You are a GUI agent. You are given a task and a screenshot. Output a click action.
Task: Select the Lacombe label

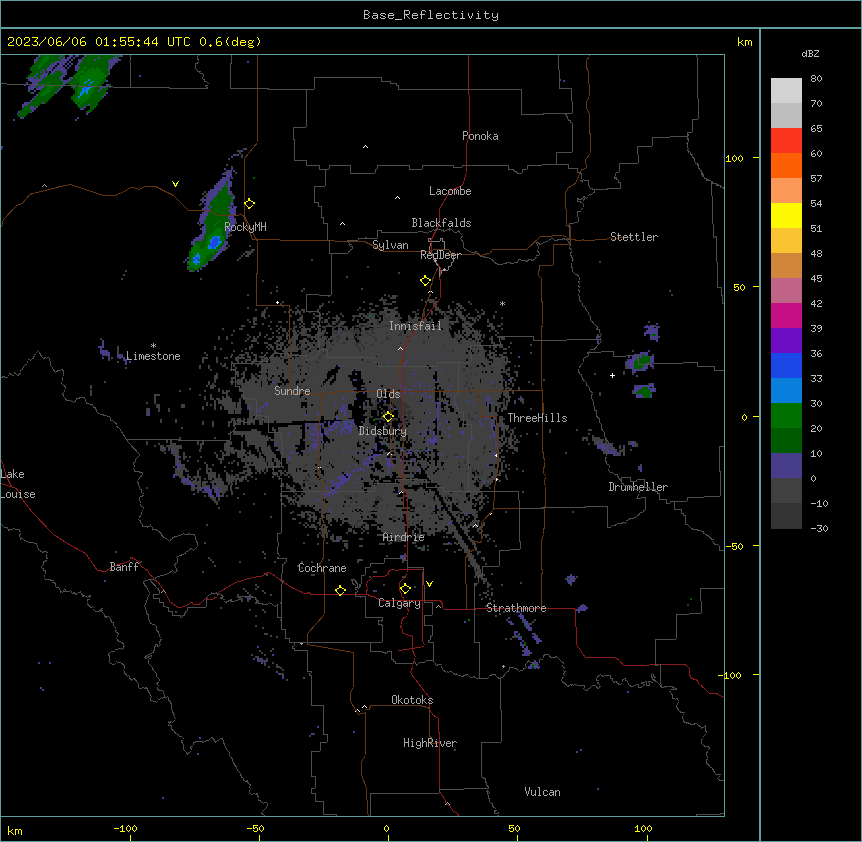tap(450, 191)
